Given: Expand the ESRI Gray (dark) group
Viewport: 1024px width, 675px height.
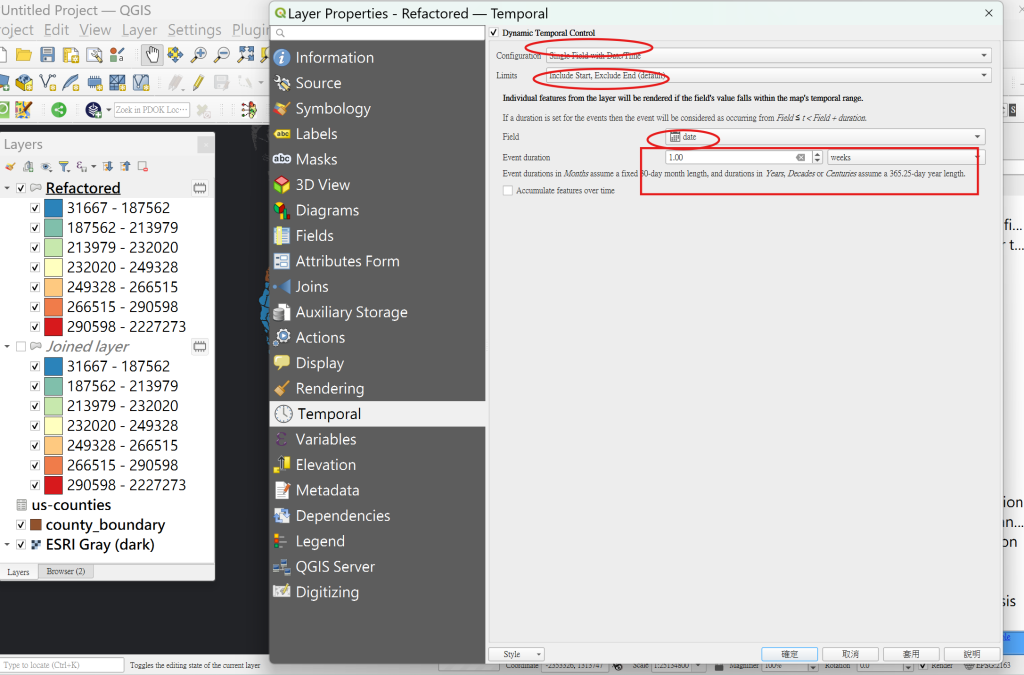Looking at the screenshot, I should [x=7, y=544].
